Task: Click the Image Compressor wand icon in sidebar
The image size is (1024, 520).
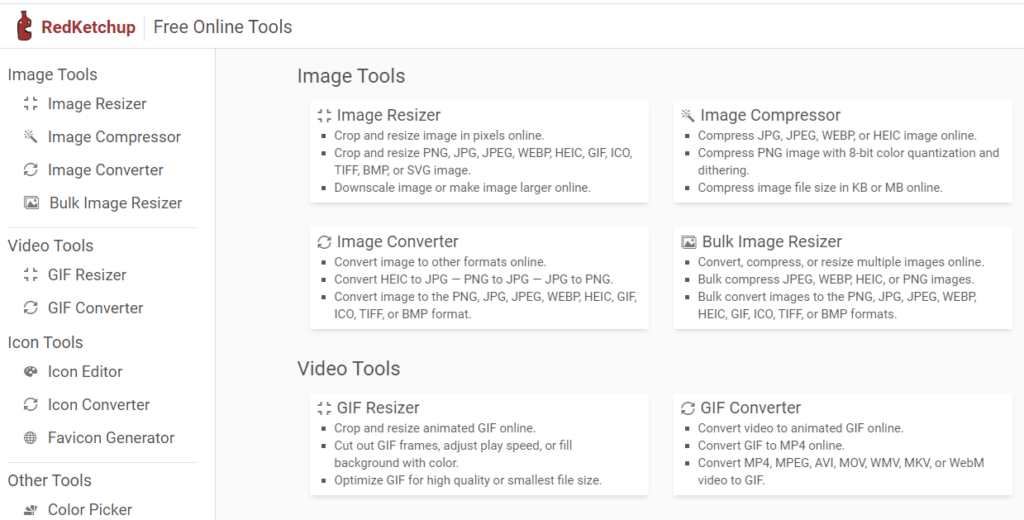Action: click(x=30, y=137)
